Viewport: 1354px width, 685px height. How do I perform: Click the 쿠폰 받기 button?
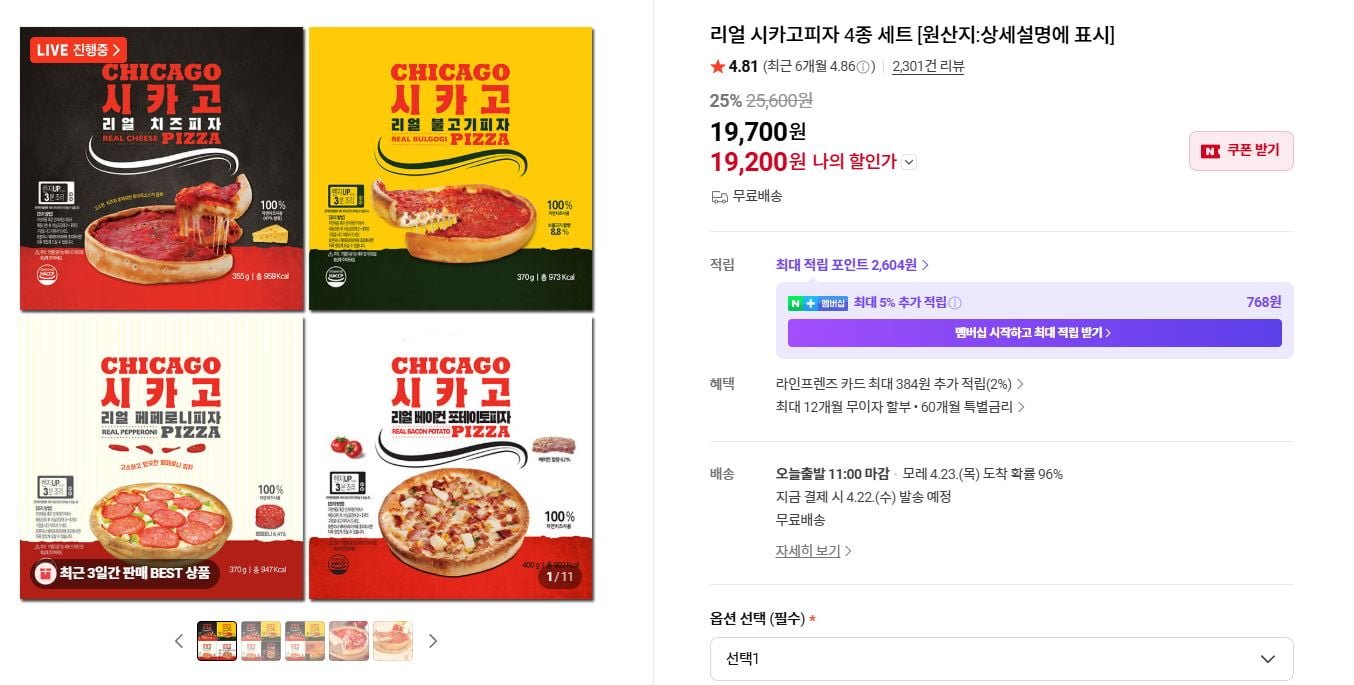coord(1241,151)
